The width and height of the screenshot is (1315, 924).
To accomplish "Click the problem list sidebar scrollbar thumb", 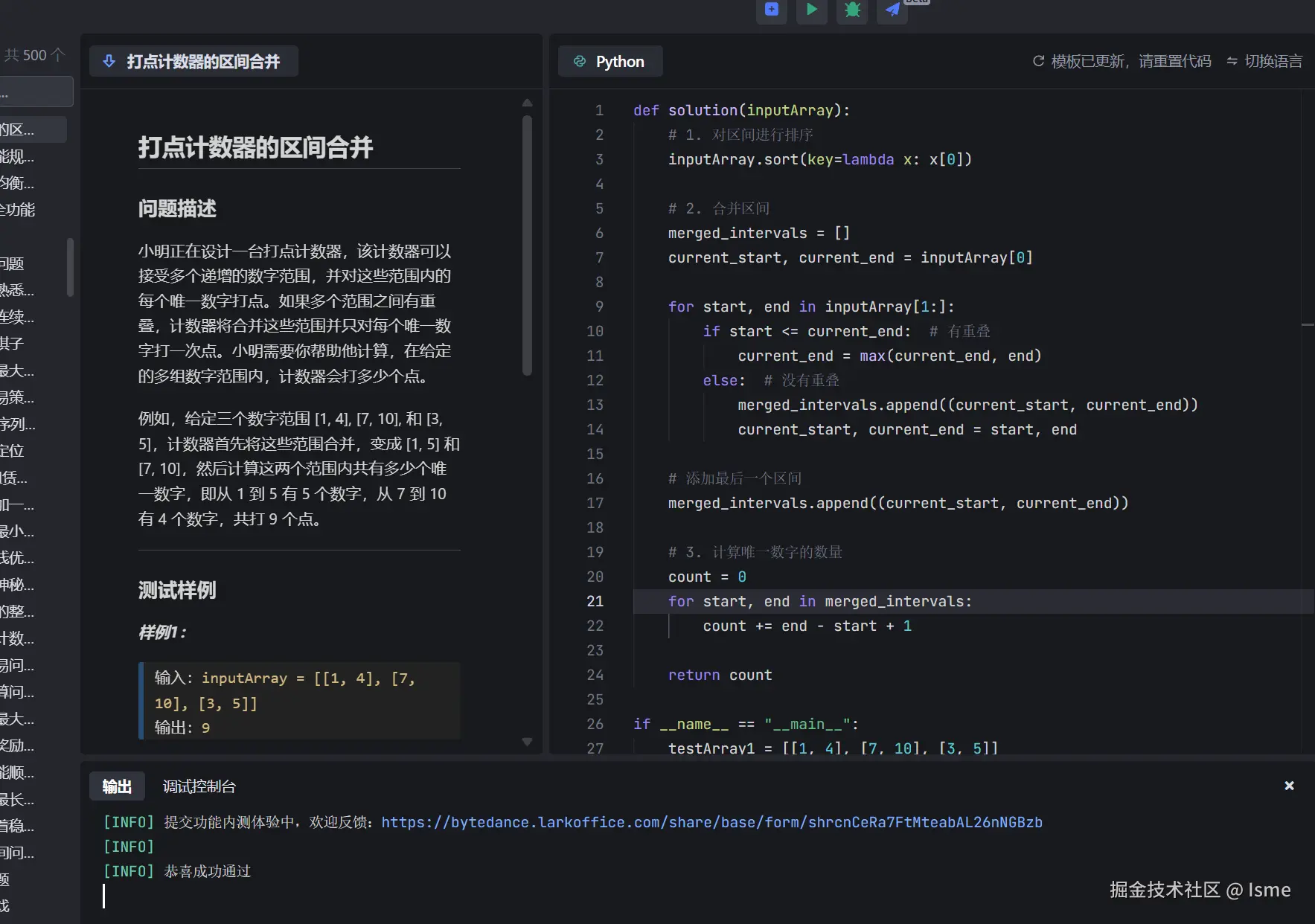I will coord(70,267).
